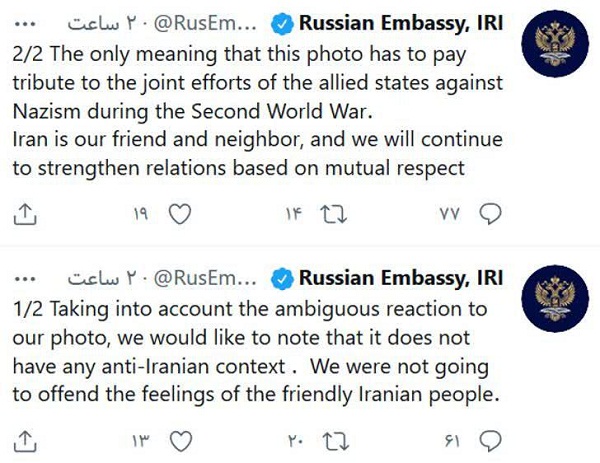The image size is (600, 463).
Task: Open Russian Embassy, IRI name on top tweet
Action: tap(401, 23)
